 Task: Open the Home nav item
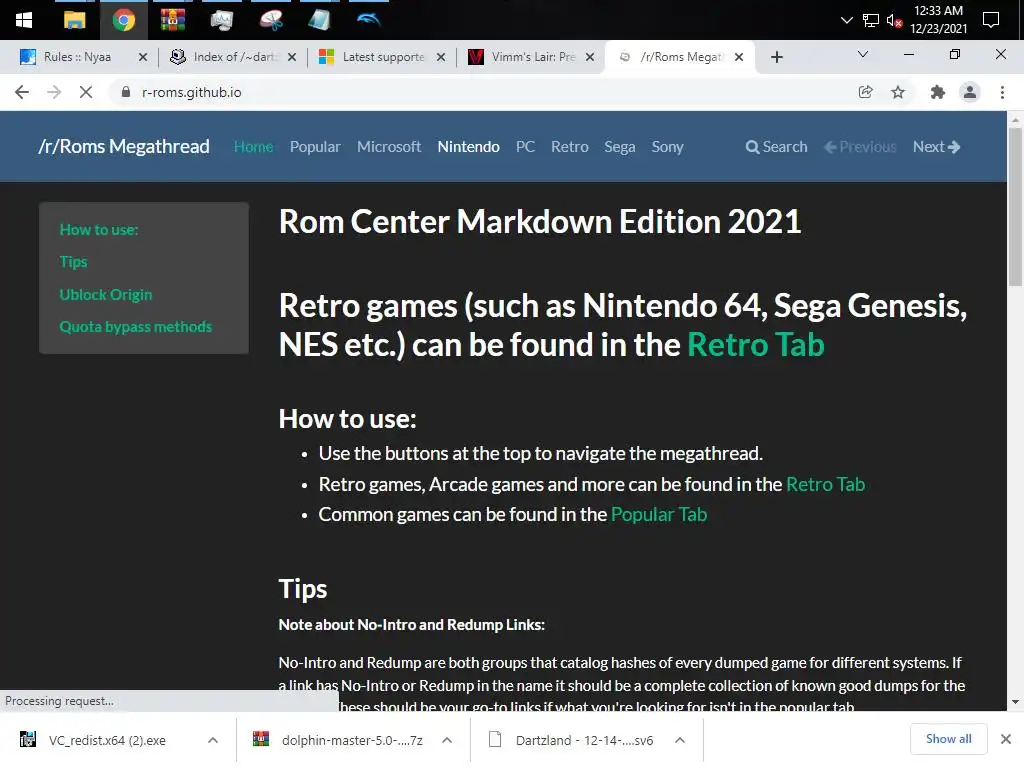click(x=253, y=147)
